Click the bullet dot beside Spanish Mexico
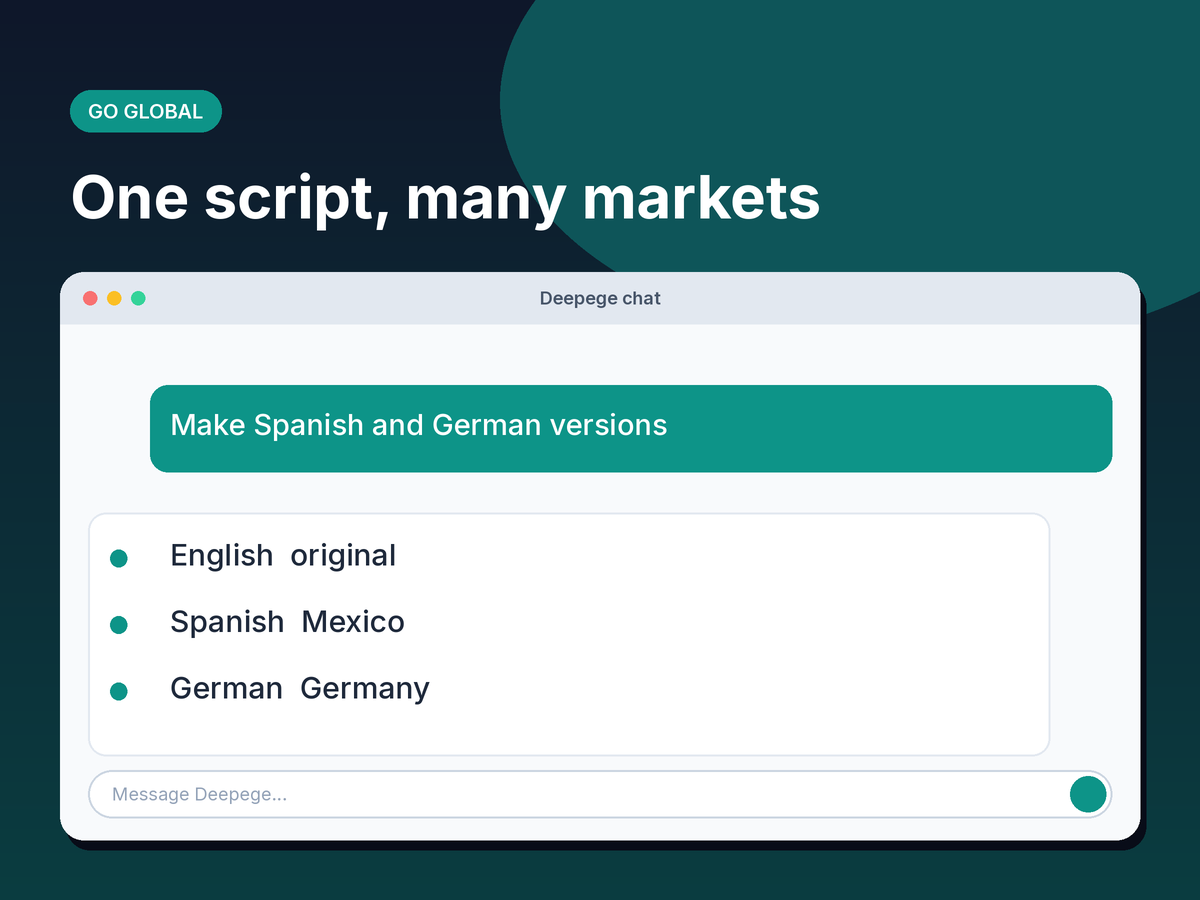The image size is (1200, 900). pos(118,625)
